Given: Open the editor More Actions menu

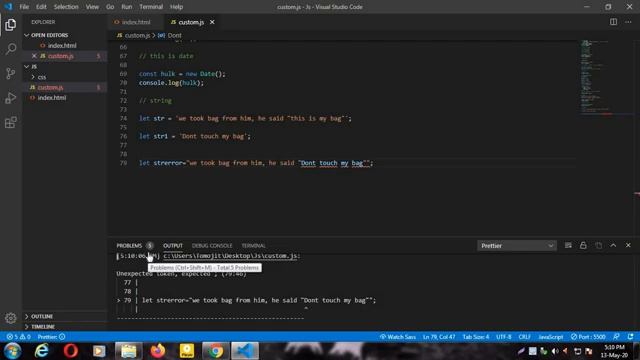Looking at the screenshot, I should pos(628,22).
